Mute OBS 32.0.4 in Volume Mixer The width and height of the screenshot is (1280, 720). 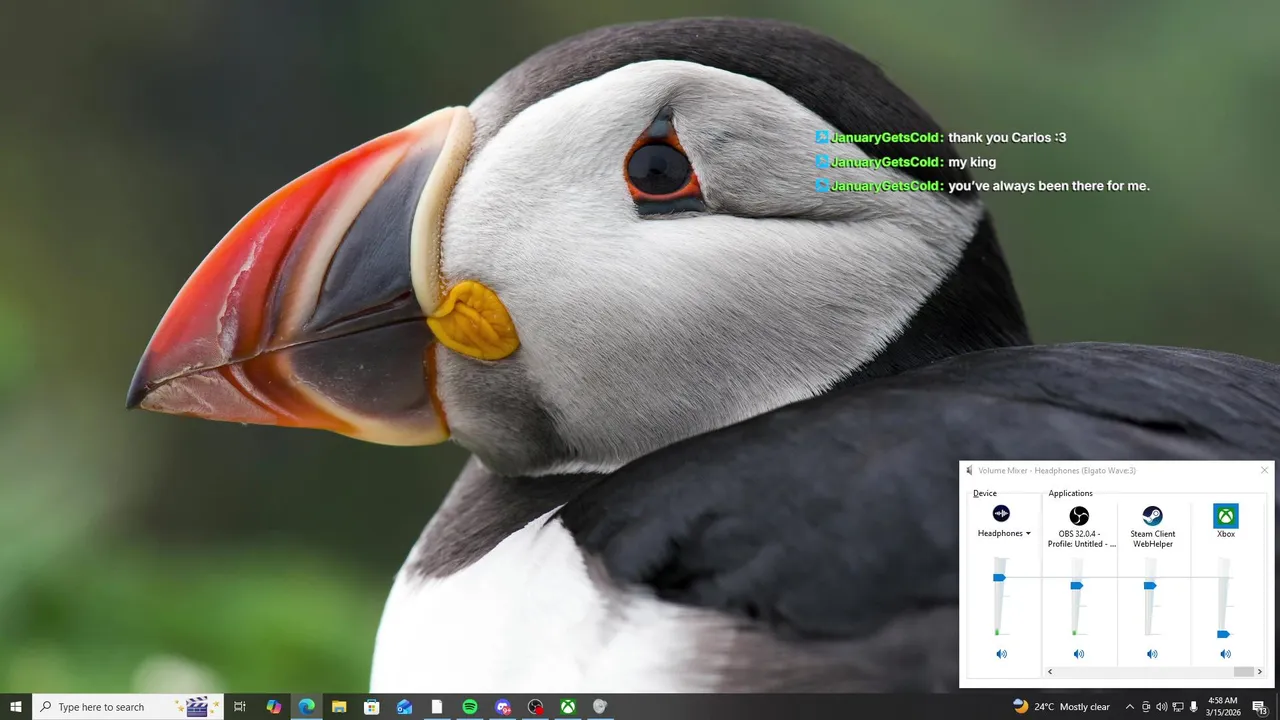pyautogui.click(x=1079, y=654)
